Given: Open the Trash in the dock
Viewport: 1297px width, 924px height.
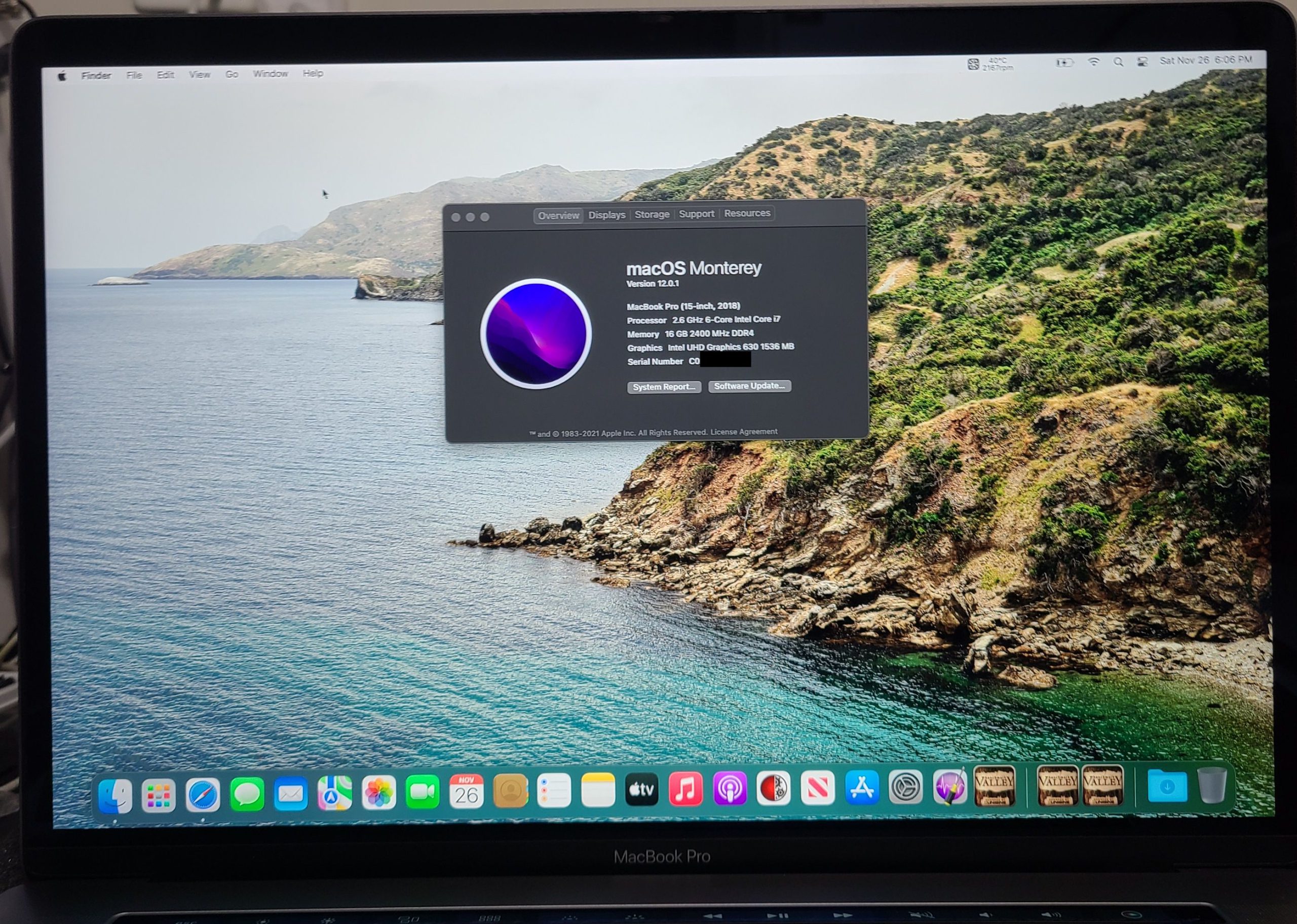Looking at the screenshot, I should (1212, 786).
